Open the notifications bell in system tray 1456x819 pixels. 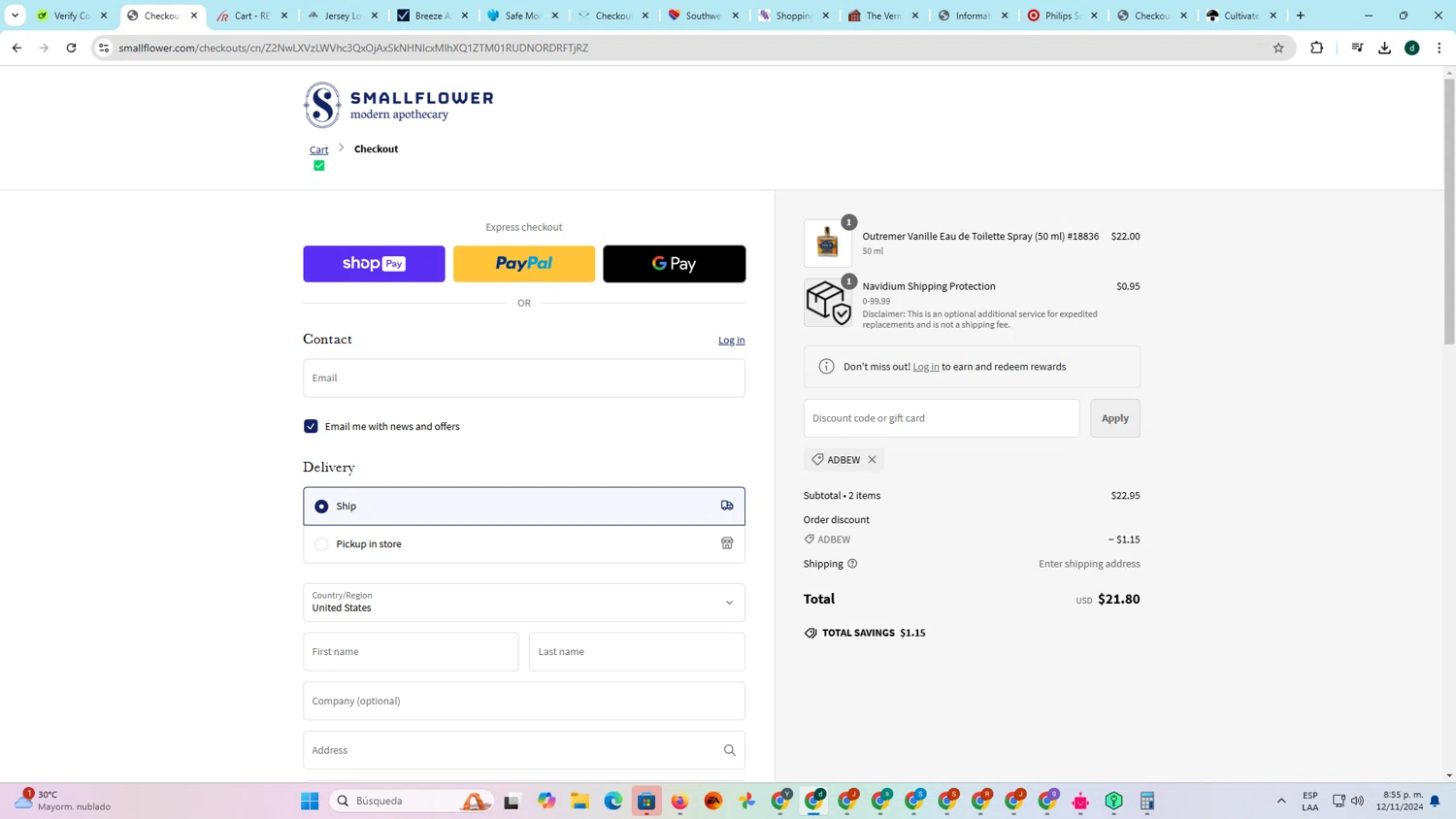click(1435, 802)
